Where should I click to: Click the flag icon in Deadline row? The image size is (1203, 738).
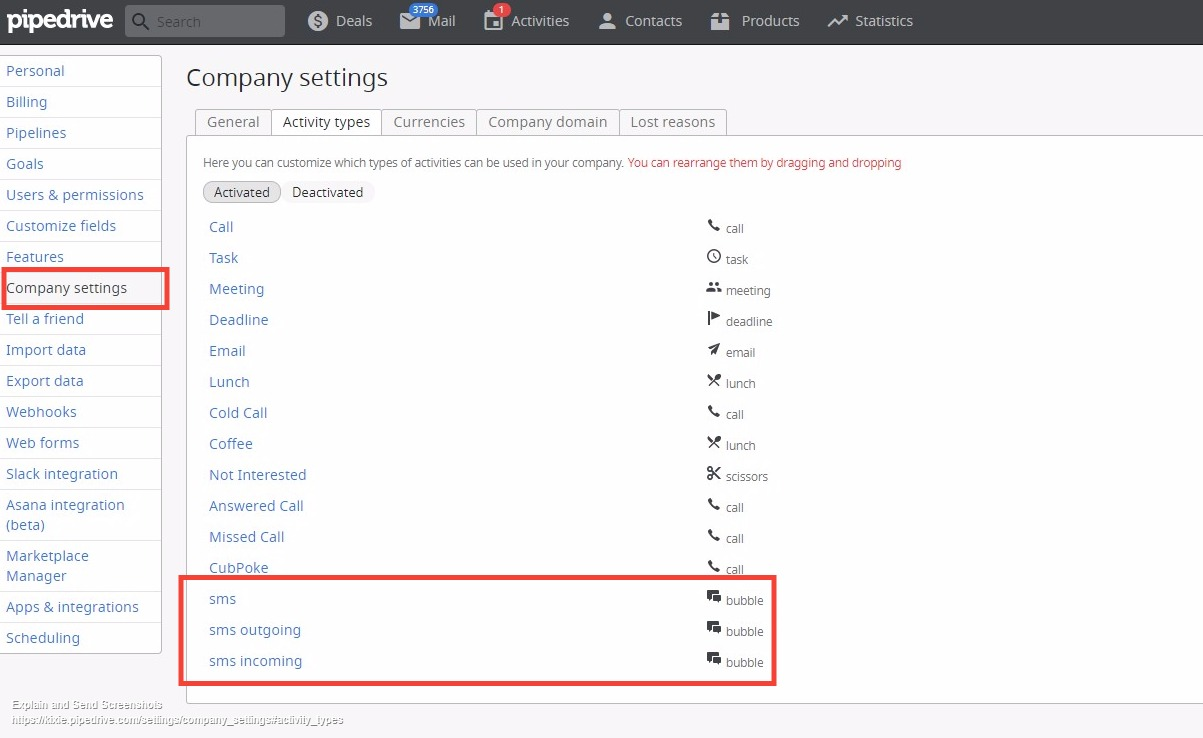[713, 320]
